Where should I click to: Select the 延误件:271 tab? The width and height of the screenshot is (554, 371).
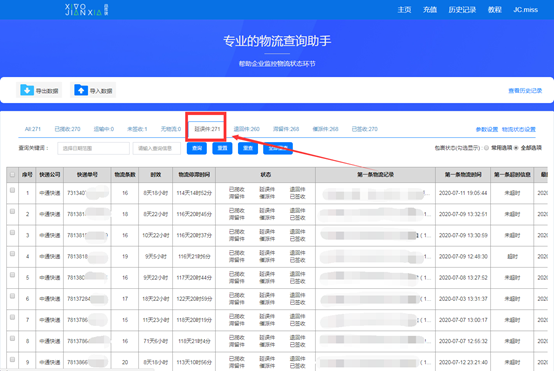click(207, 129)
